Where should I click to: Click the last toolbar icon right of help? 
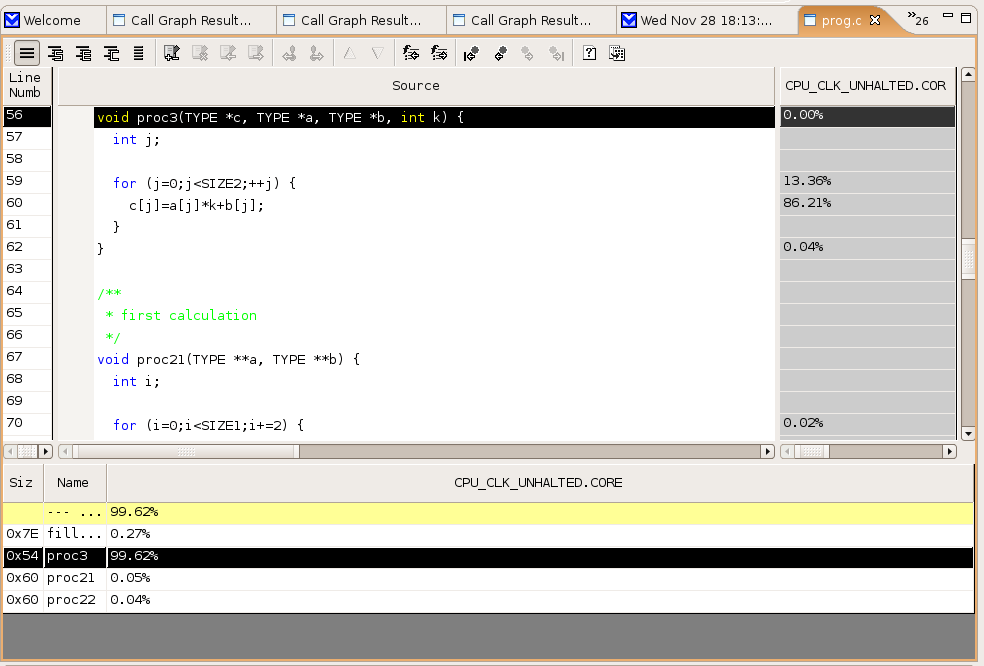point(617,53)
